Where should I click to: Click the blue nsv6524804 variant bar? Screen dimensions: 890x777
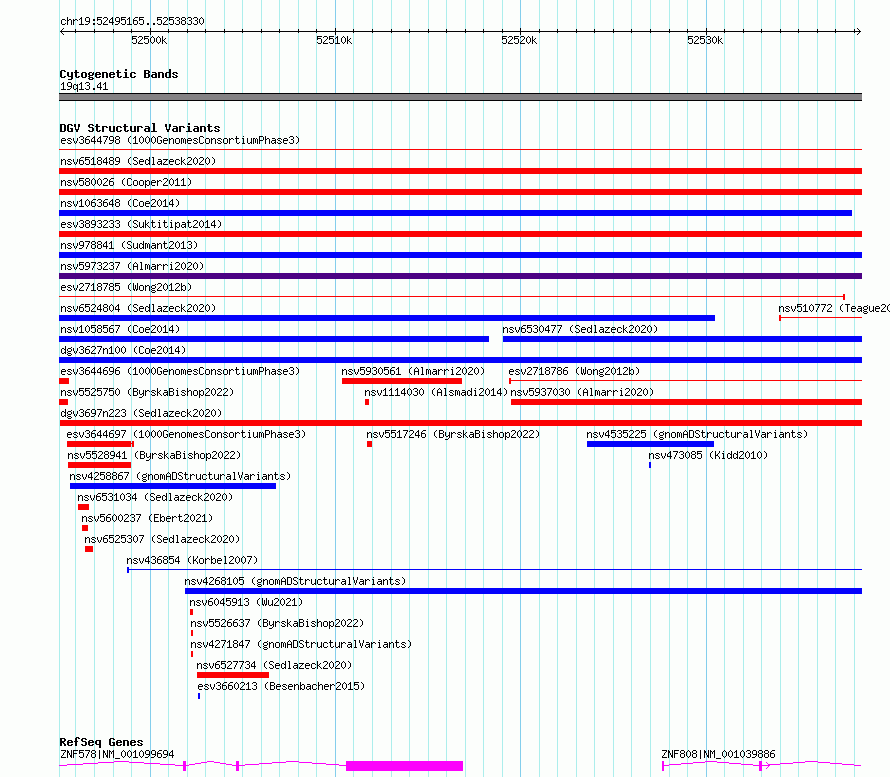click(x=387, y=318)
